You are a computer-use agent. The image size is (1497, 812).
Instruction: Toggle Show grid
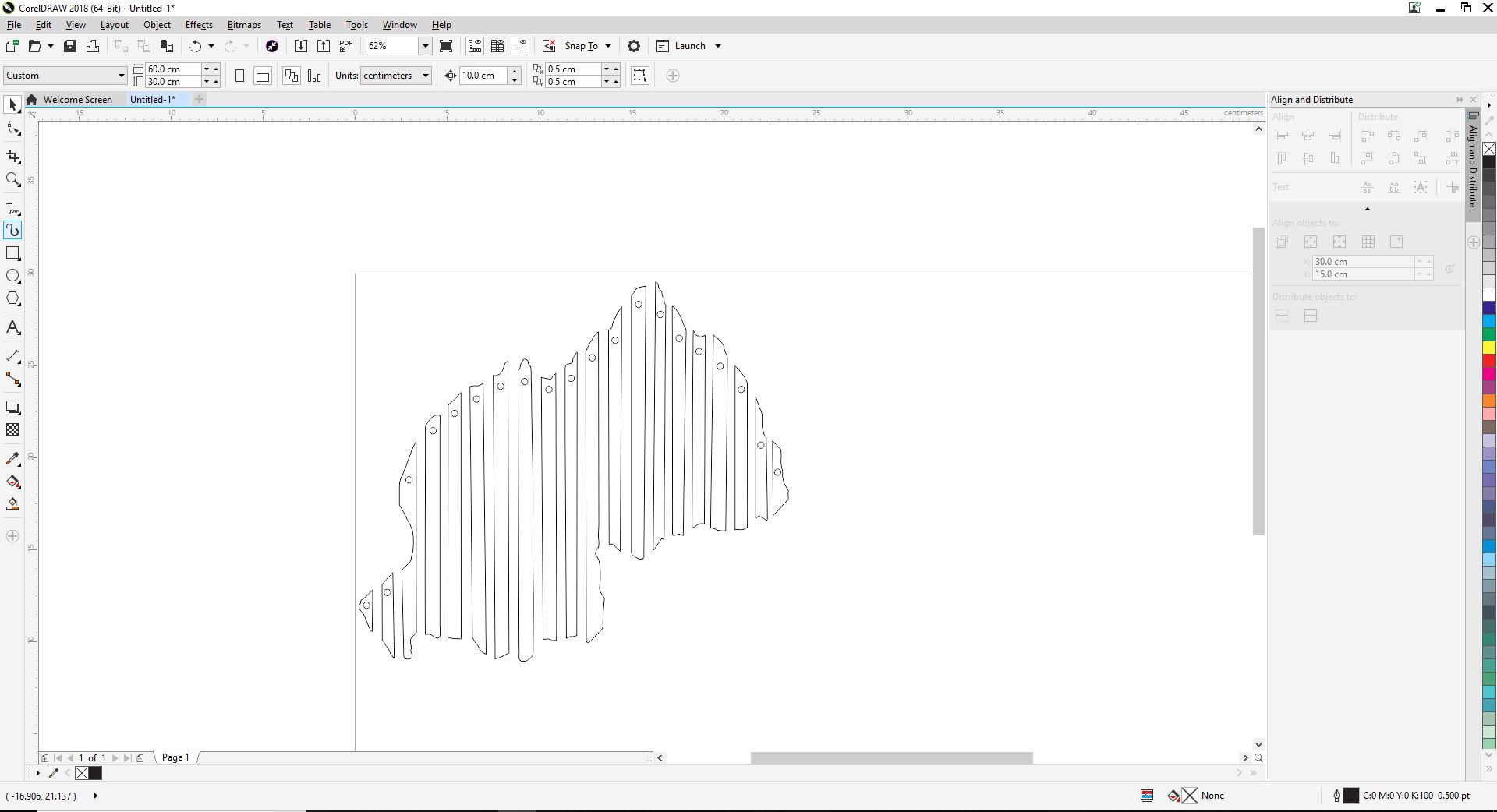[497, 46]
